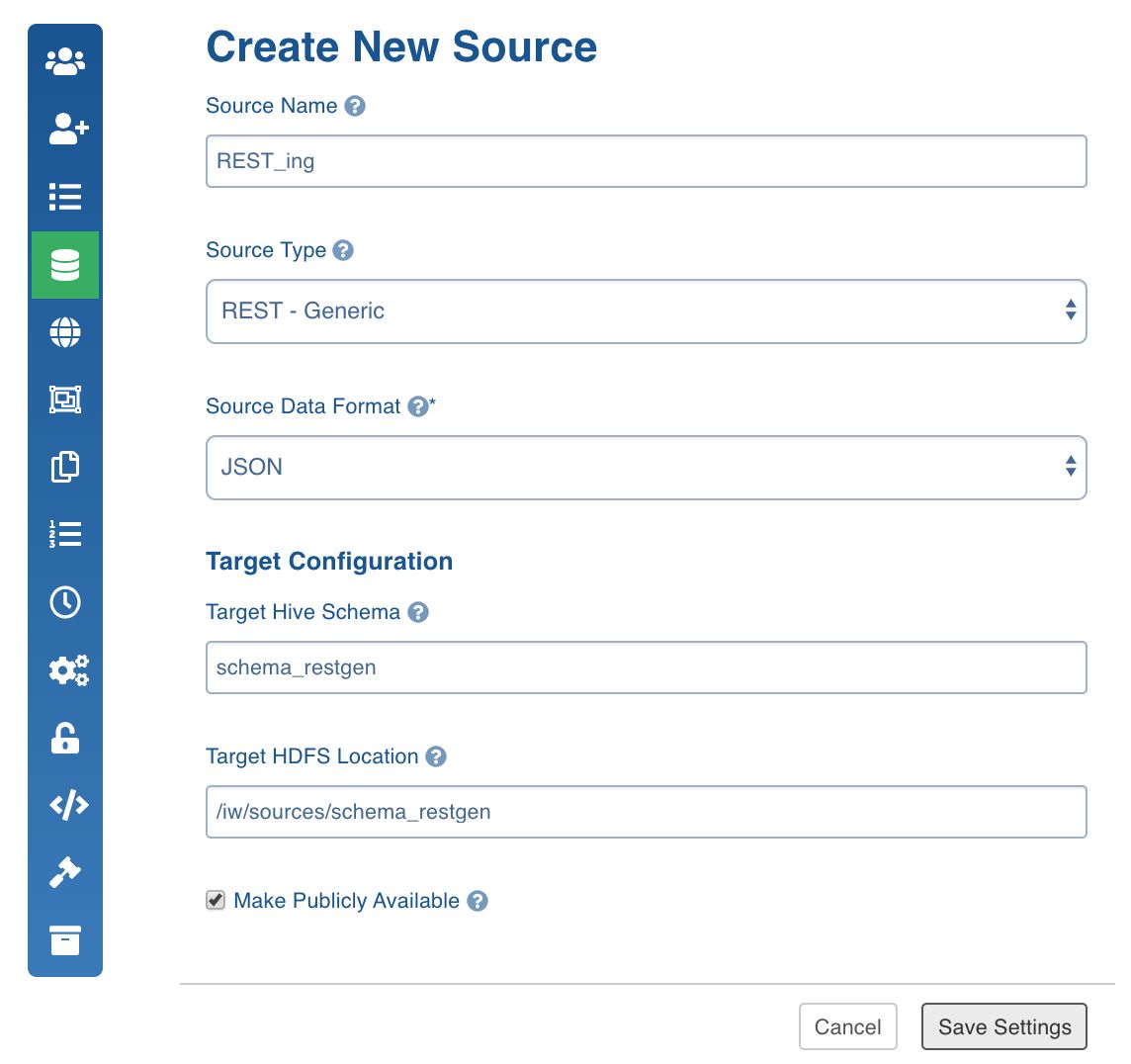1131x1064 pixels.
Task: Click the gavel icon in sidebar
Action: [x=65, y=872]
